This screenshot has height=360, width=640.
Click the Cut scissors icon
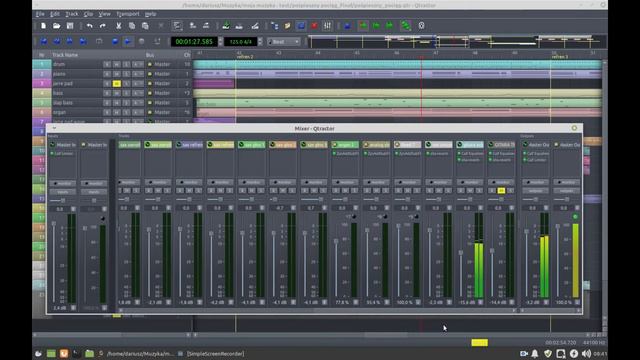(118, 26)
